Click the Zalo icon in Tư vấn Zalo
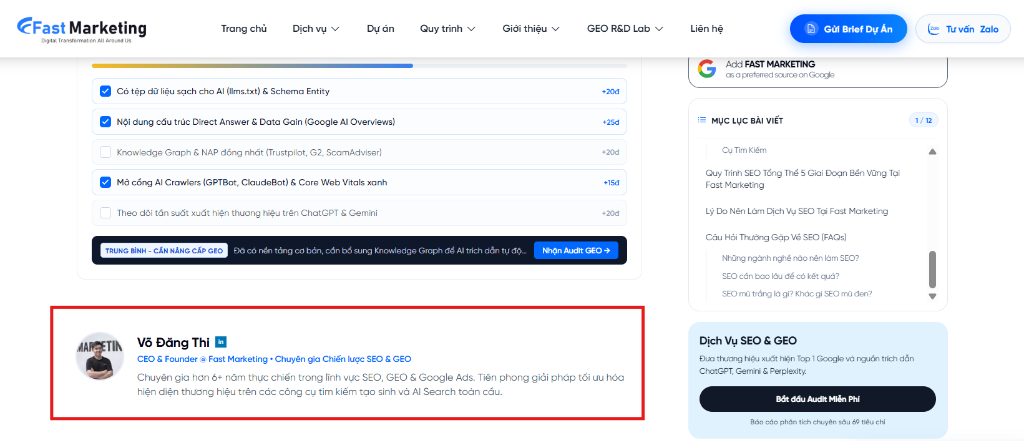 point(934,29)
